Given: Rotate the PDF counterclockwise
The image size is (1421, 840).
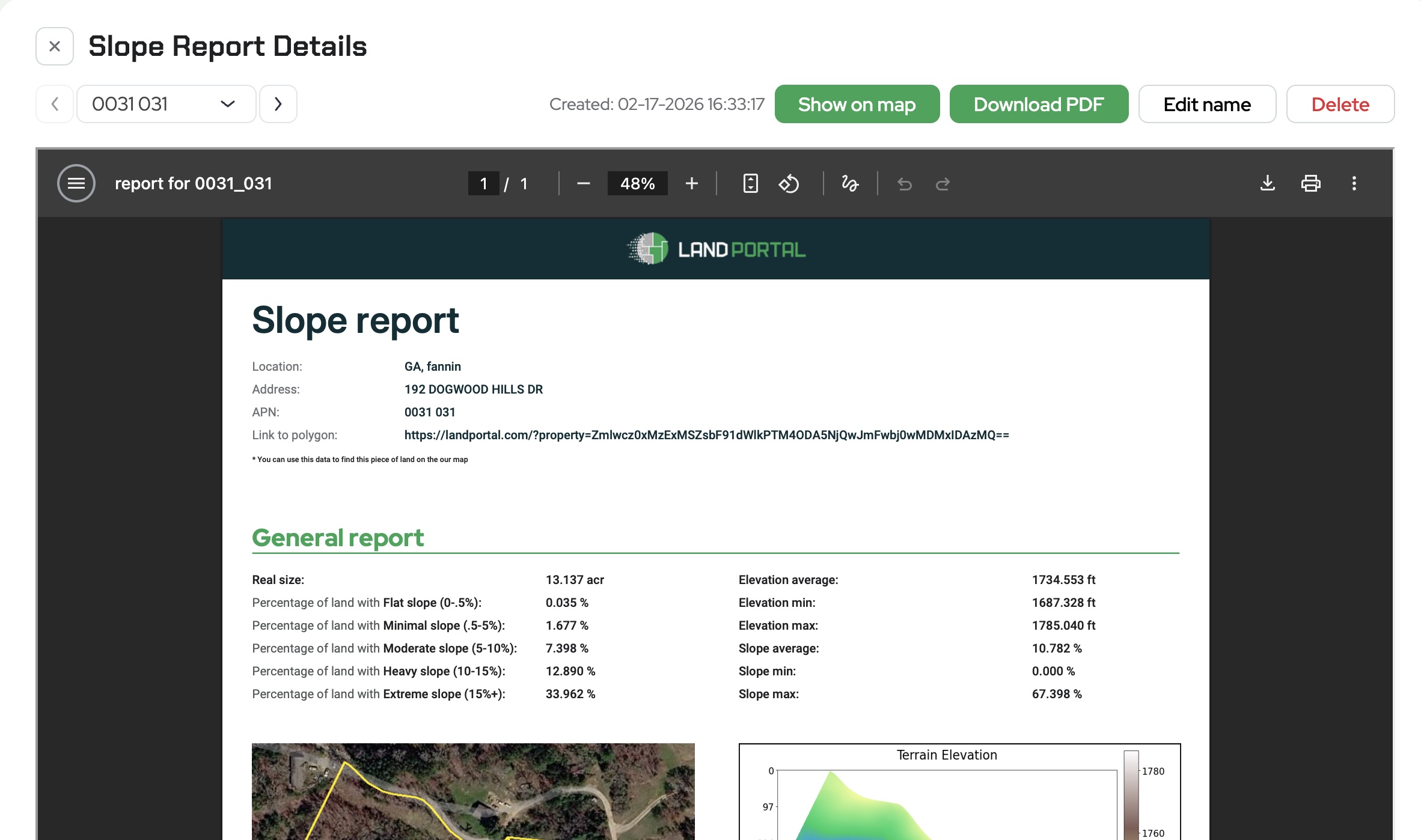Looking at the screenshot, I should pyautogui.click(x=789, y=183).
